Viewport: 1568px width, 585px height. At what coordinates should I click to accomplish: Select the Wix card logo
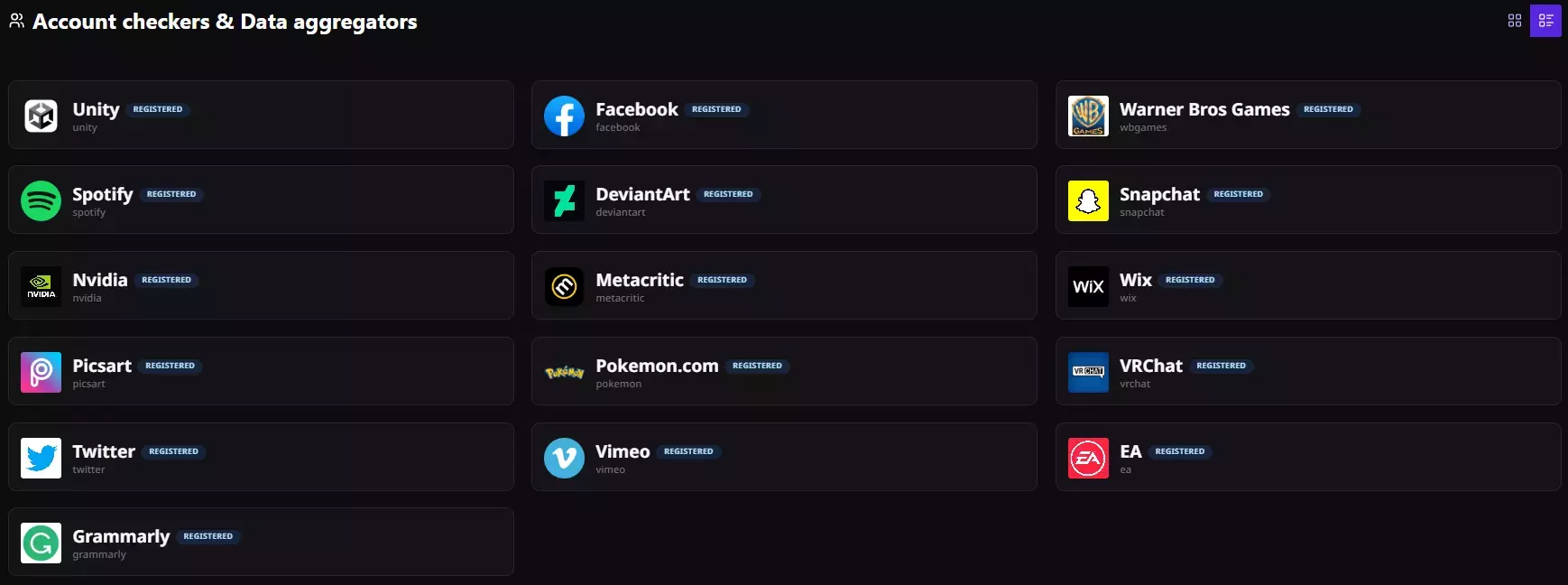(1088, 286)
